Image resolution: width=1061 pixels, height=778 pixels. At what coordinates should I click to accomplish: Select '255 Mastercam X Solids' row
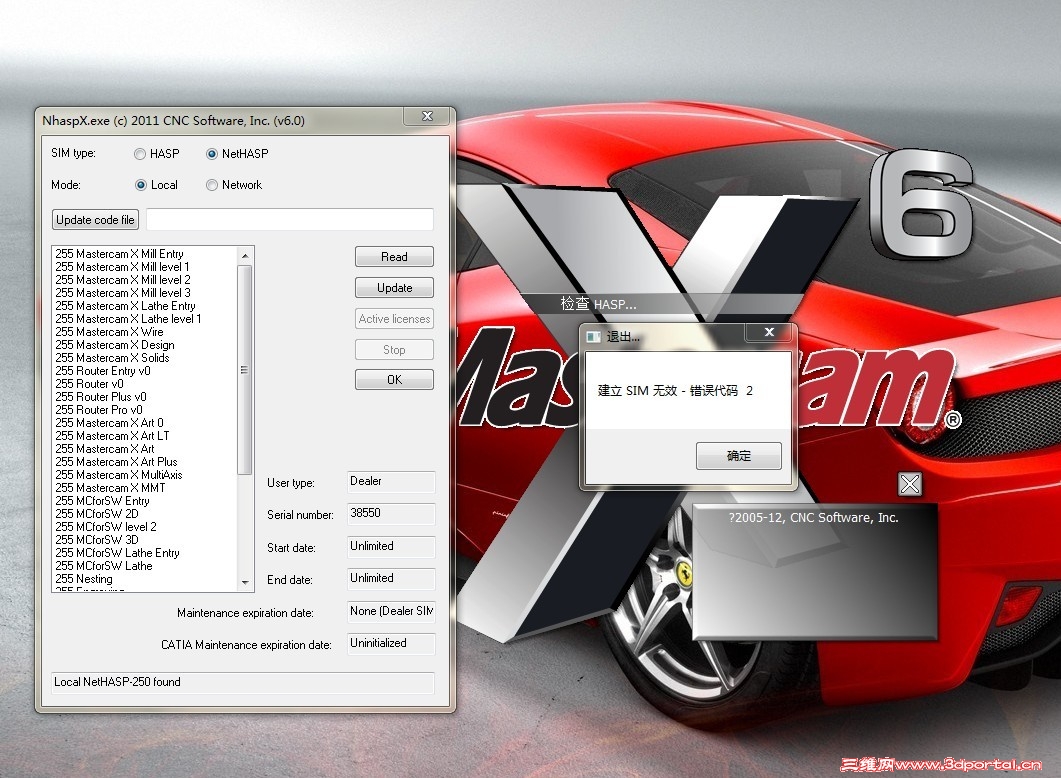point(145,358)
